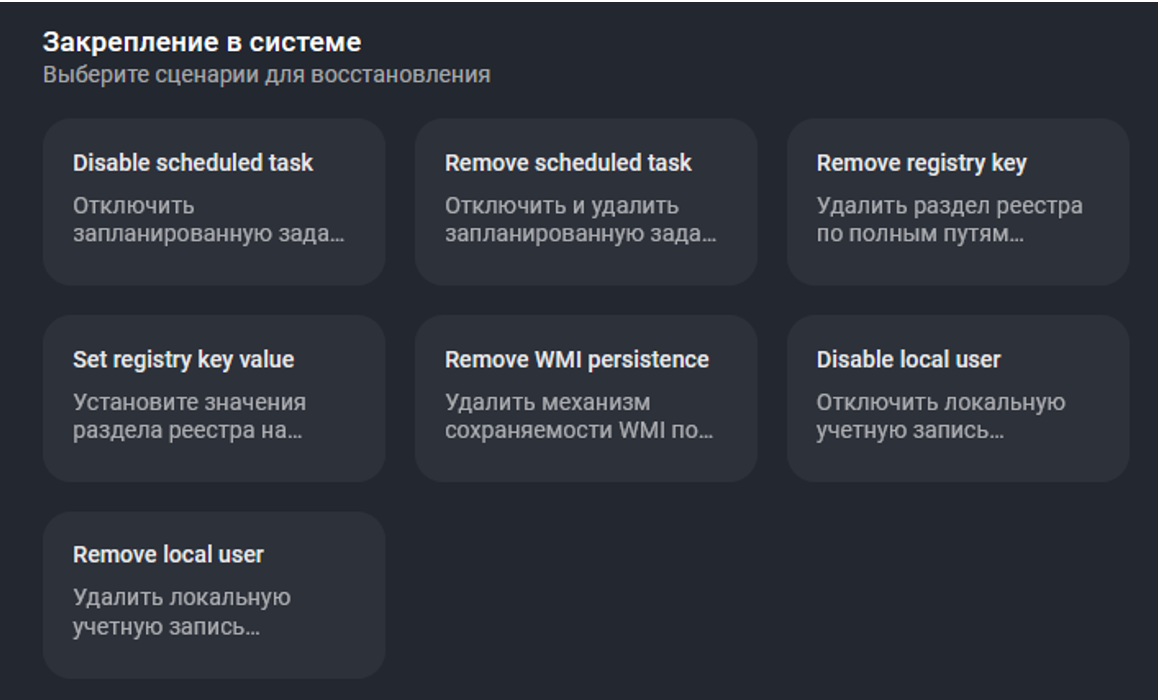The height and width of the screenshot is (700, 1158).
Task: Click the 'Remove scheduled task' title text
Action: click(568, 163)
